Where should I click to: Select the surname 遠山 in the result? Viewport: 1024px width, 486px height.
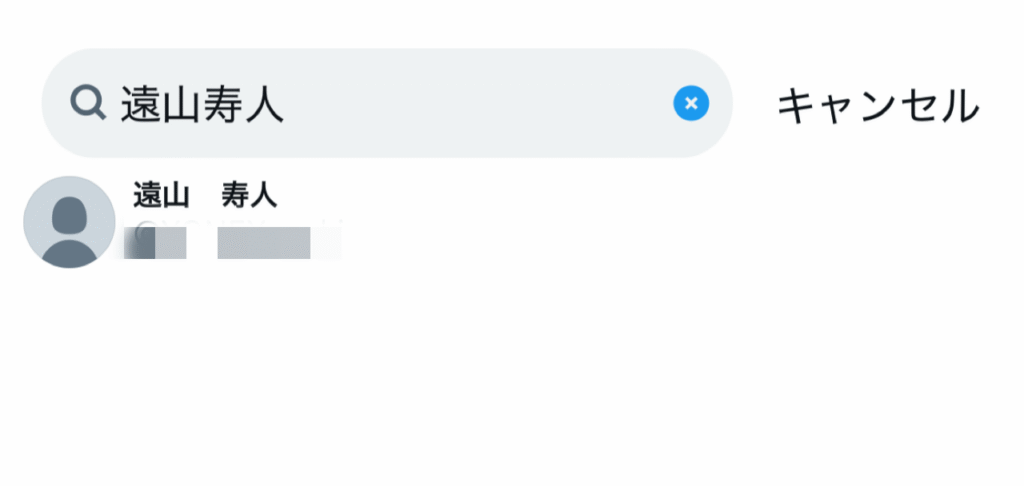(x=161, y=195)
